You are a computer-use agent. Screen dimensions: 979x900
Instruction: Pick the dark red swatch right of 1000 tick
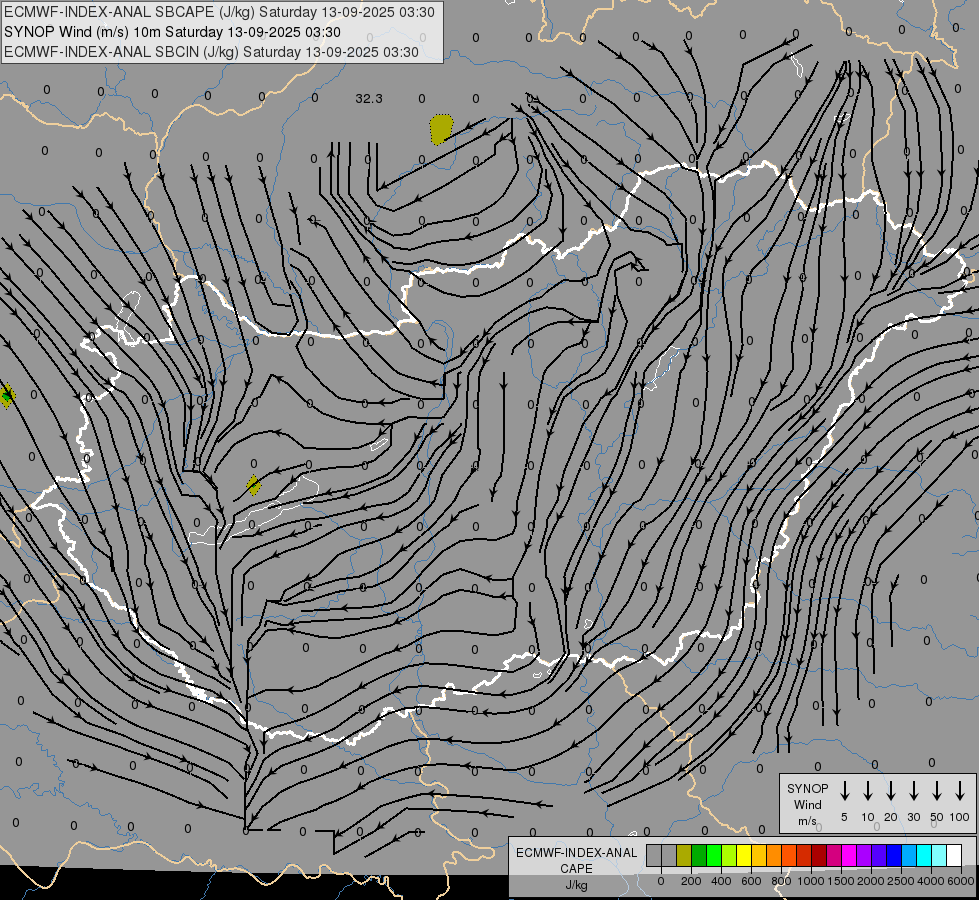click(819, 855)
